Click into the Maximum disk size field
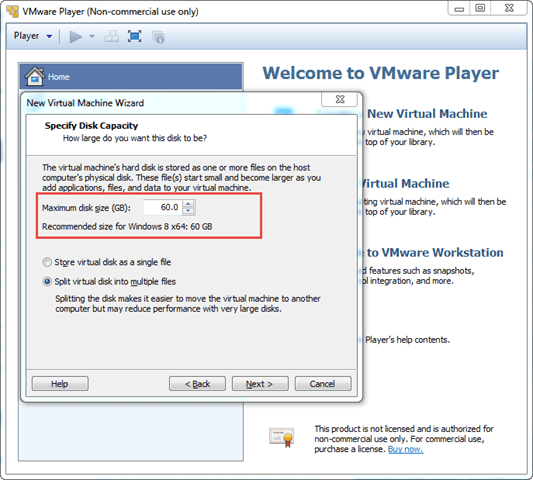 [x=162, y=207]
